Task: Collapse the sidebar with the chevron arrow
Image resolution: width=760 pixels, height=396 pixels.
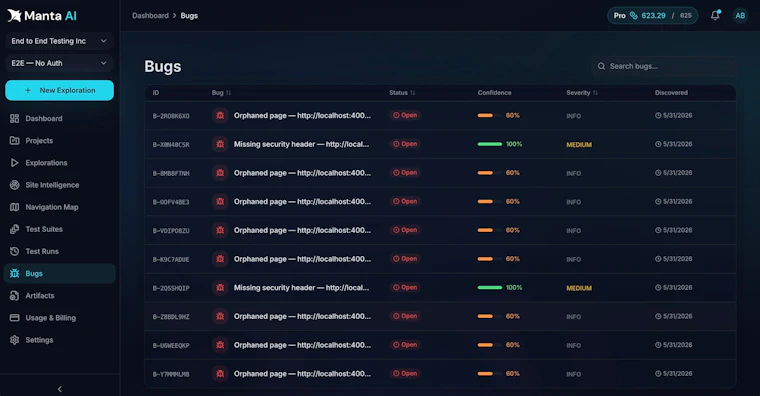Action: tap(60, 389)
